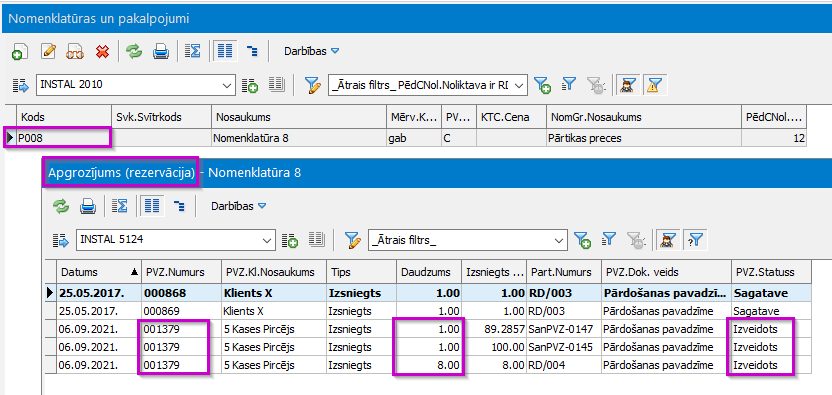Click add-filter funnel icon in lower toolbar

click(x=583, y=240)
